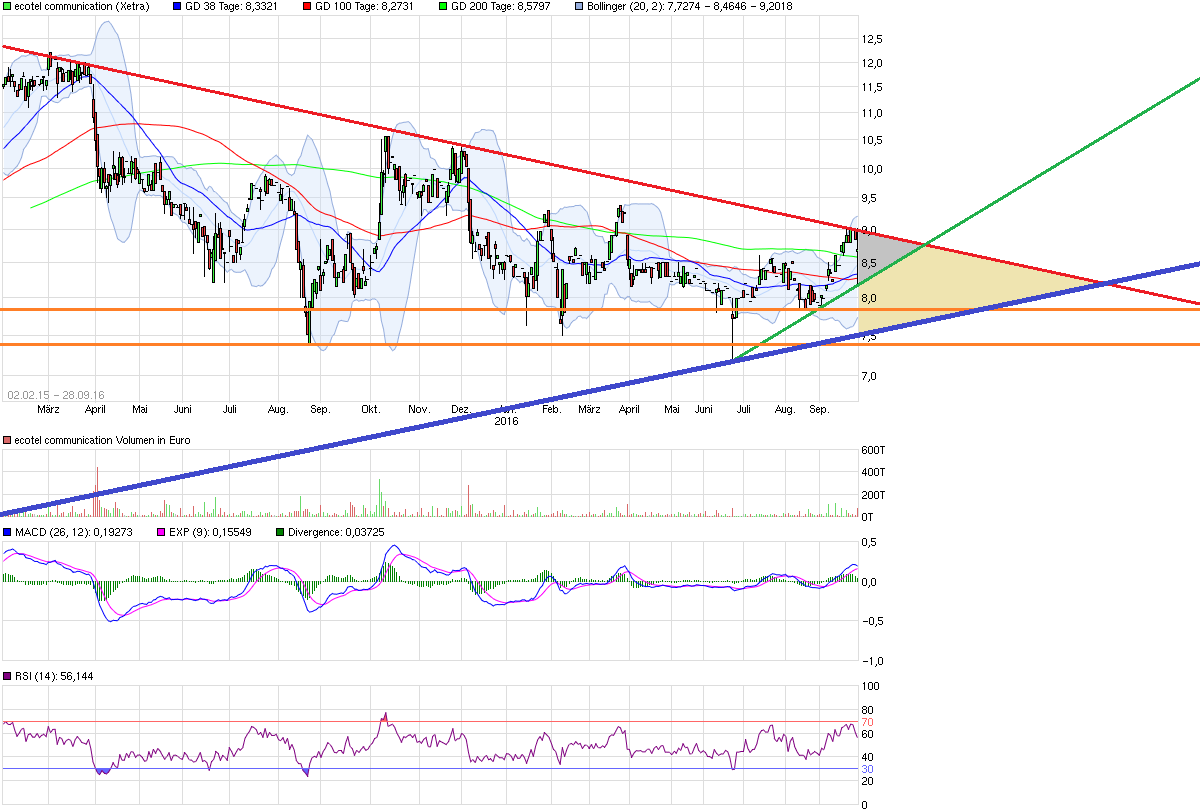Click the 7,0 price axis value
The width and height of the screenshot is (1200, 812).
click(869, 377)
